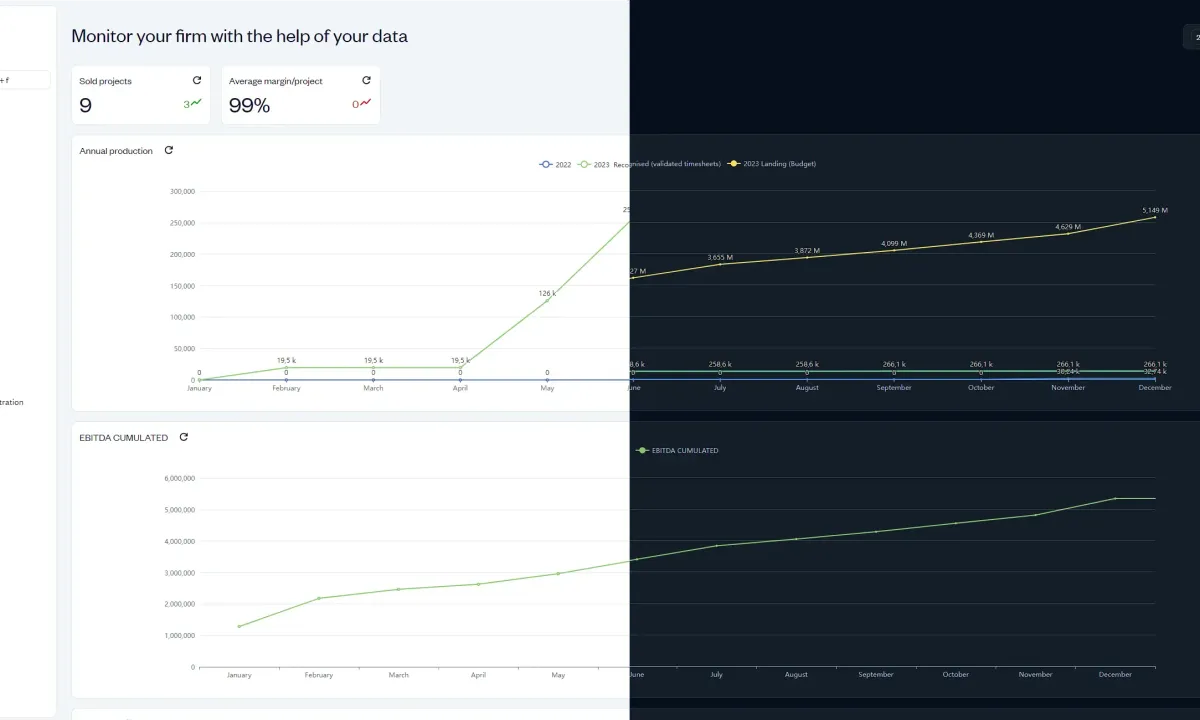1200x720 pixels.
Task: Open the Average margin/project card
Action: tap(301, 95)
